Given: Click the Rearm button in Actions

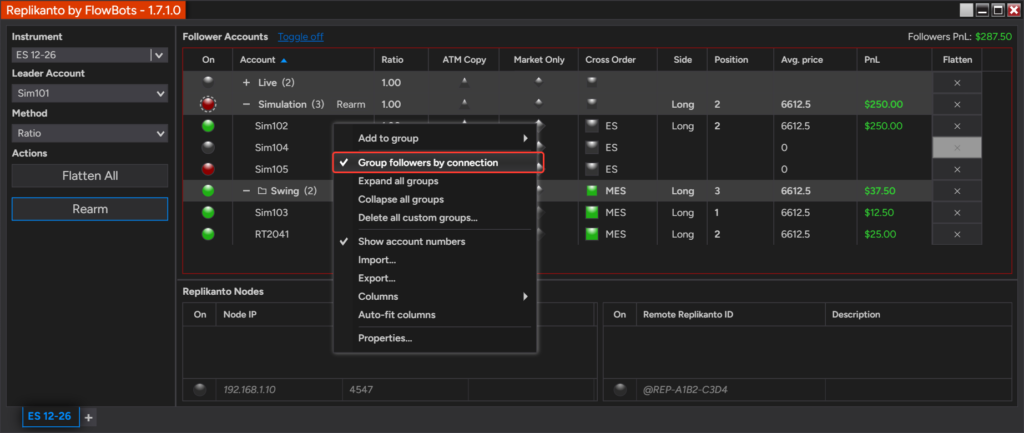Looking at the screenshot, I should tap(89, 209).
